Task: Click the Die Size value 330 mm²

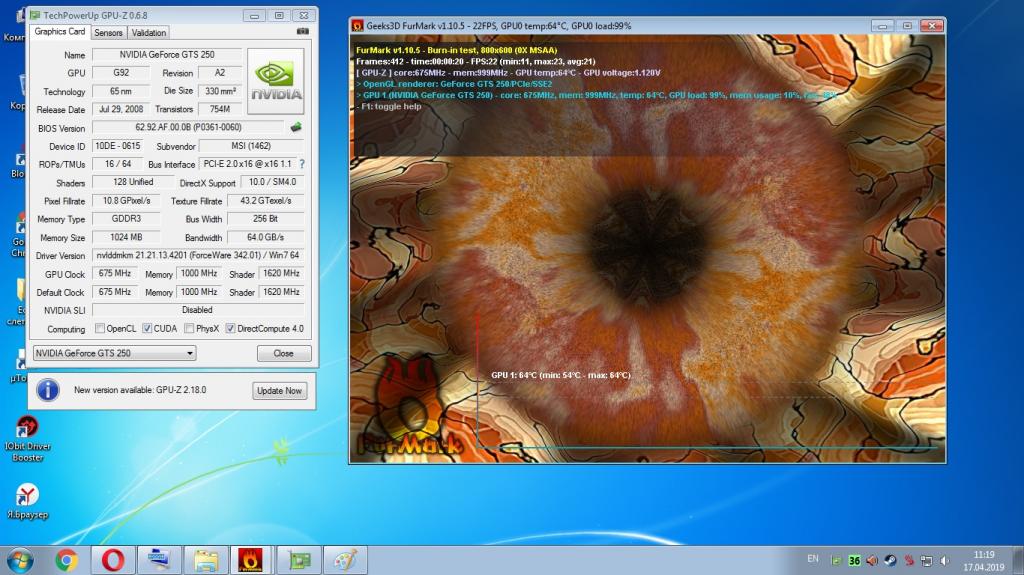Action: (x=220, y=91)
